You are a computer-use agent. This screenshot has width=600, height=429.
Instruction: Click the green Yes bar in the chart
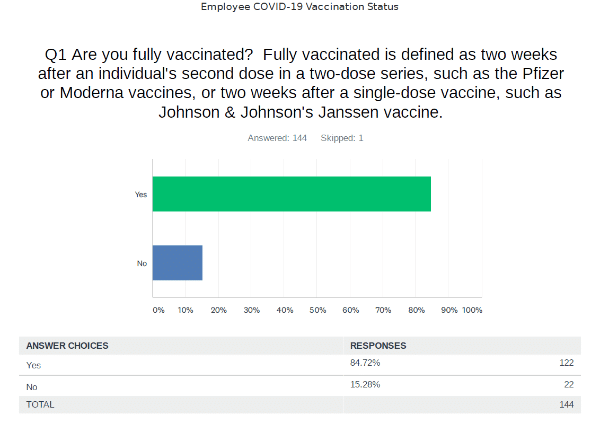pyautogui.click(x=291, y=194)
